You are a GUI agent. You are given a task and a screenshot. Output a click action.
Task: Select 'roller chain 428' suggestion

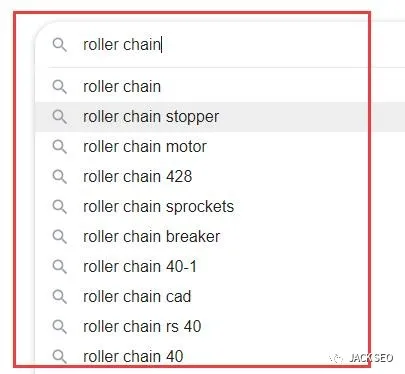coord(220,177)
